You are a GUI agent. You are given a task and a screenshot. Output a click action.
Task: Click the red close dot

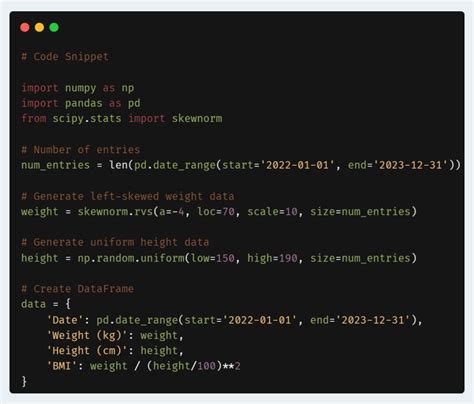(x=25, y=27)
